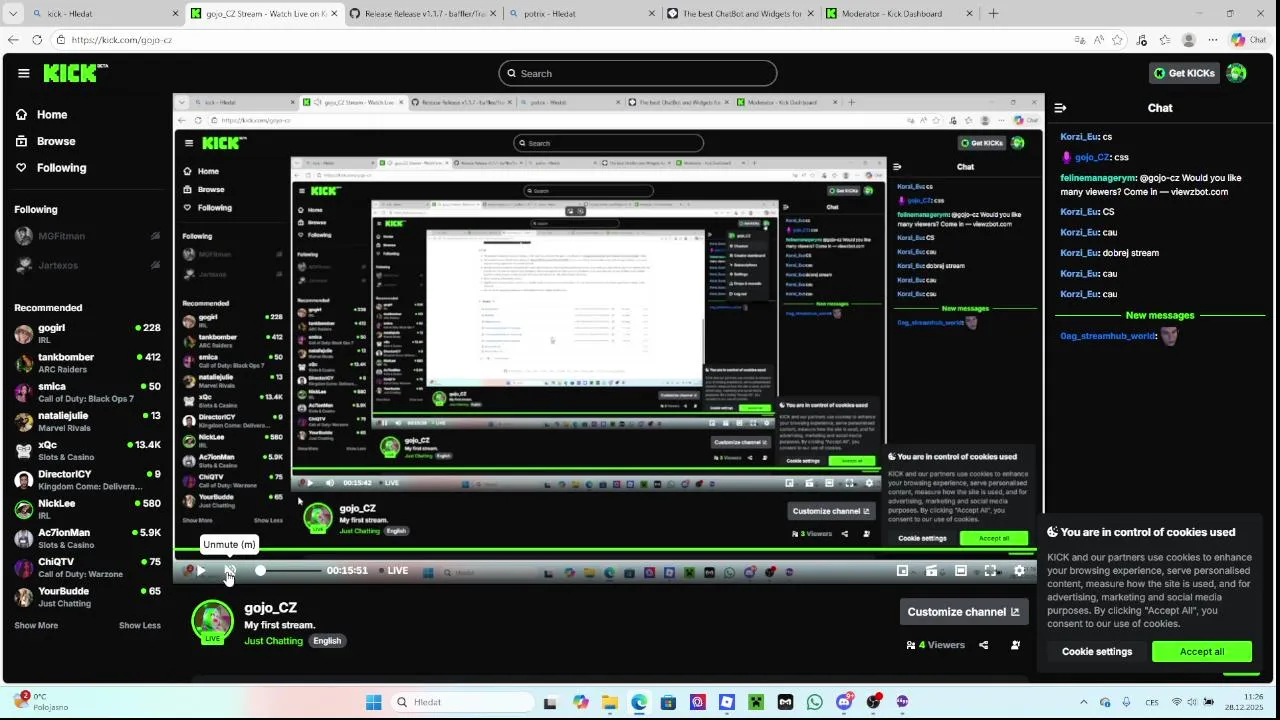The height and width of the screenshot is (720, 1280).
Task: Open recommended channel Ac7ionMan
Action: click(87, 538)
